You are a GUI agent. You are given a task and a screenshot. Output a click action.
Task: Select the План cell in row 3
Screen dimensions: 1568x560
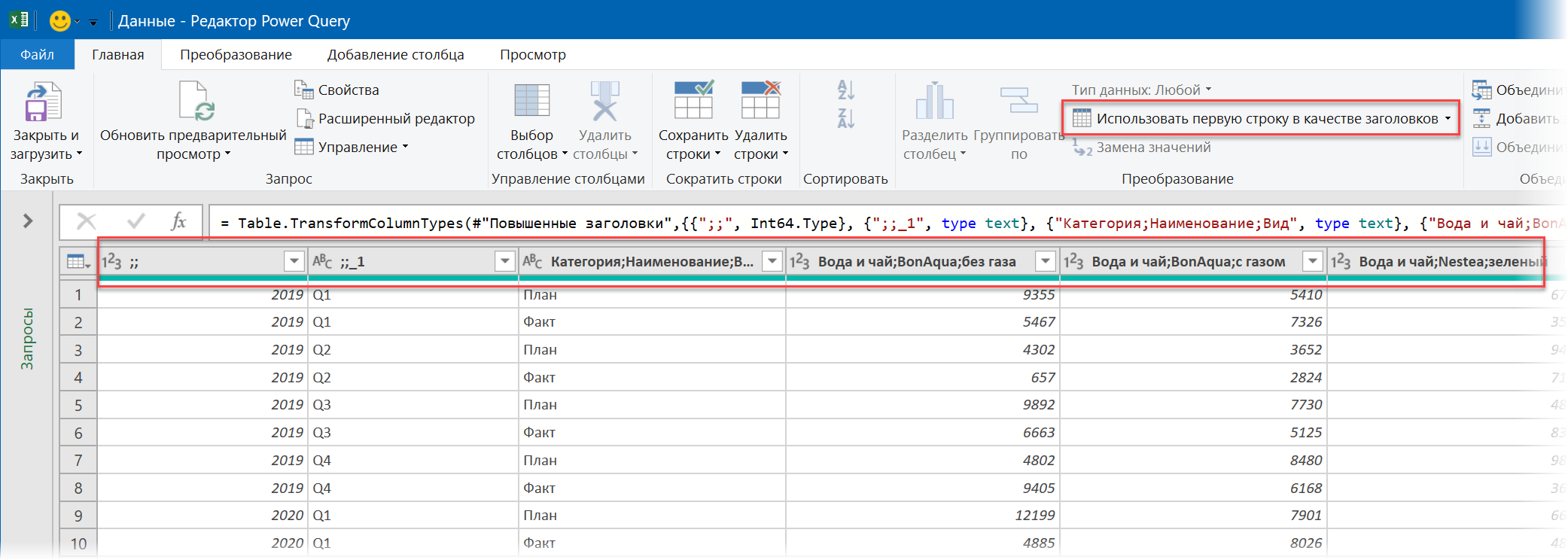pyautogui.click(x=652, y=350)
